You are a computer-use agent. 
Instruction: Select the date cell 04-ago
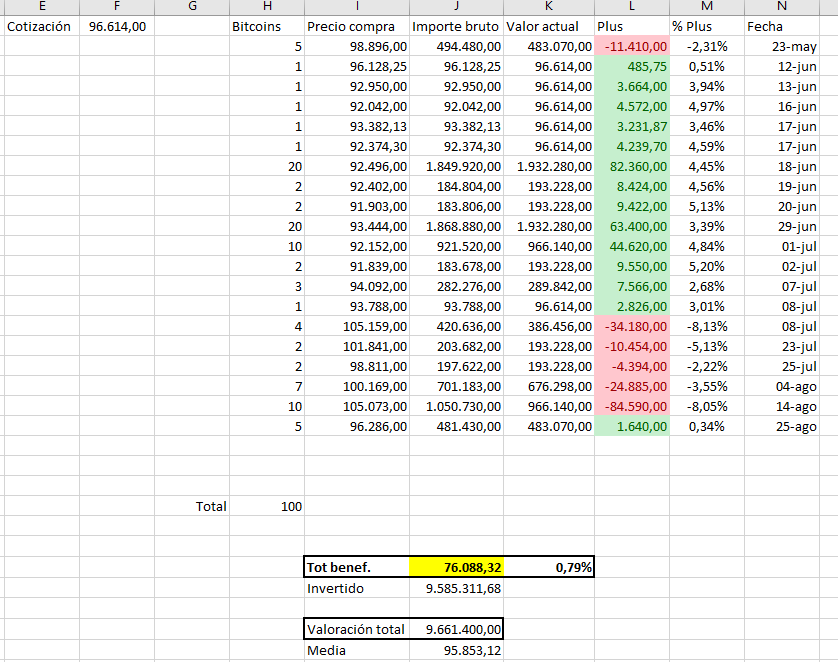coord(781,386)
